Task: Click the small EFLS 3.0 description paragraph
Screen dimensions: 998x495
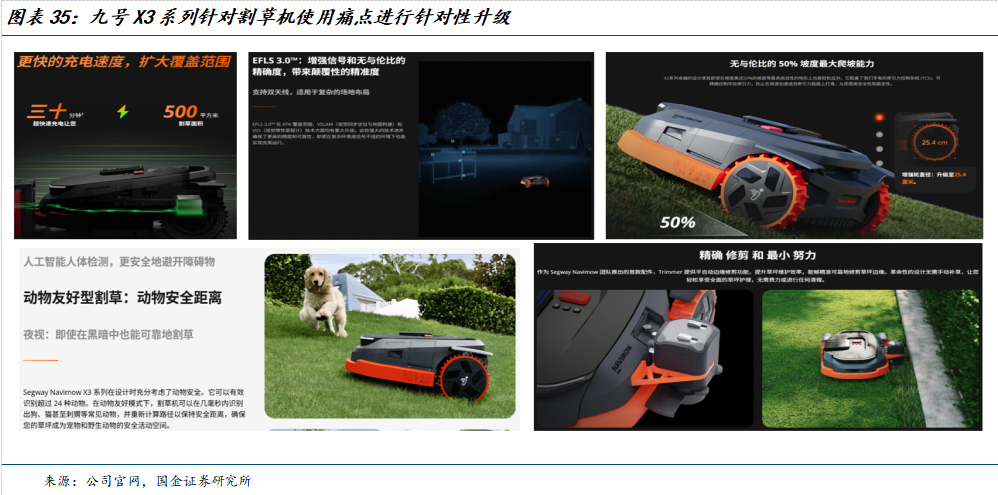Action: point(328,133)
